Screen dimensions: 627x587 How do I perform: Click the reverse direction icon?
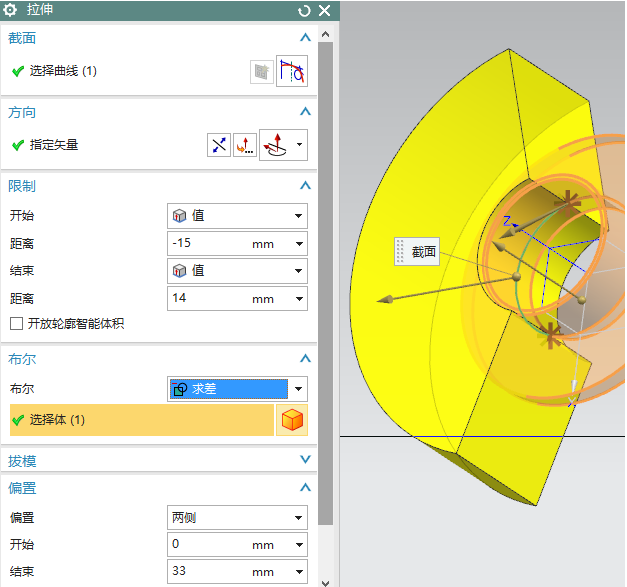[218, 145]
